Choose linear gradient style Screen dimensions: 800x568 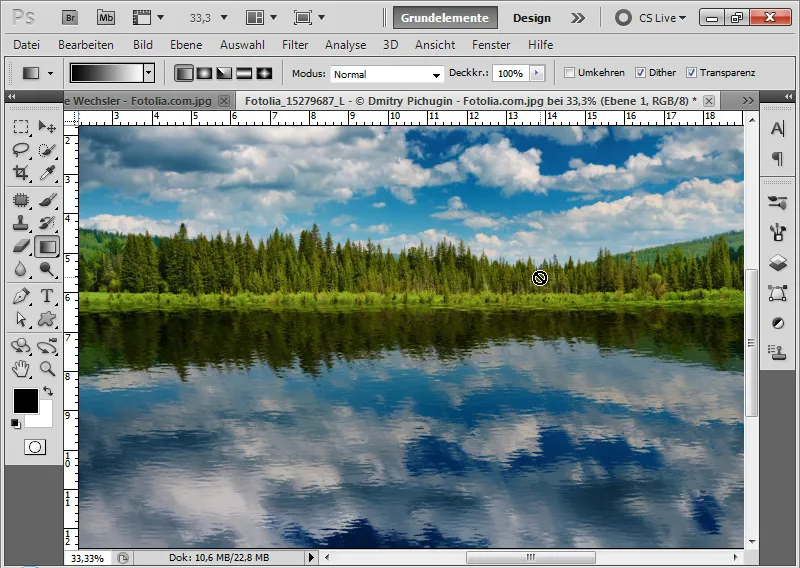click(184, 73)
